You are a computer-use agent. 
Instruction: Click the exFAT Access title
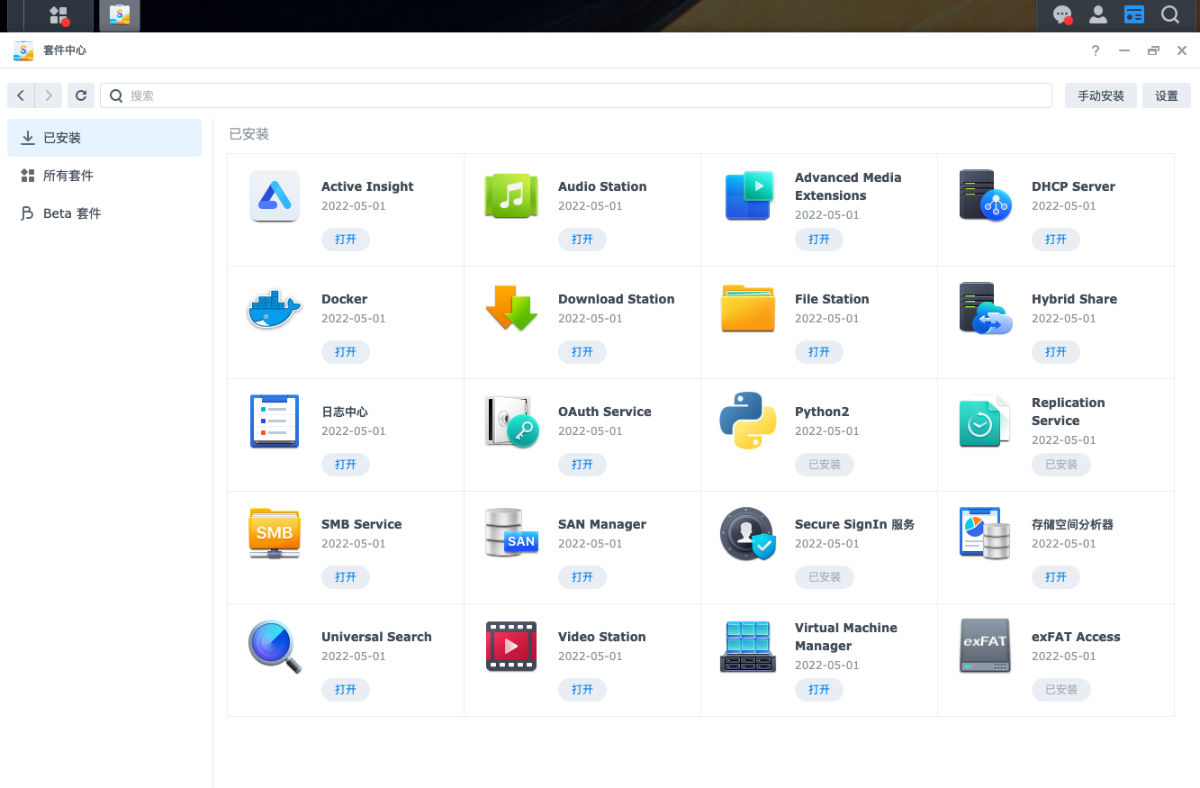pyautogui.click(x=1076, y=637)
